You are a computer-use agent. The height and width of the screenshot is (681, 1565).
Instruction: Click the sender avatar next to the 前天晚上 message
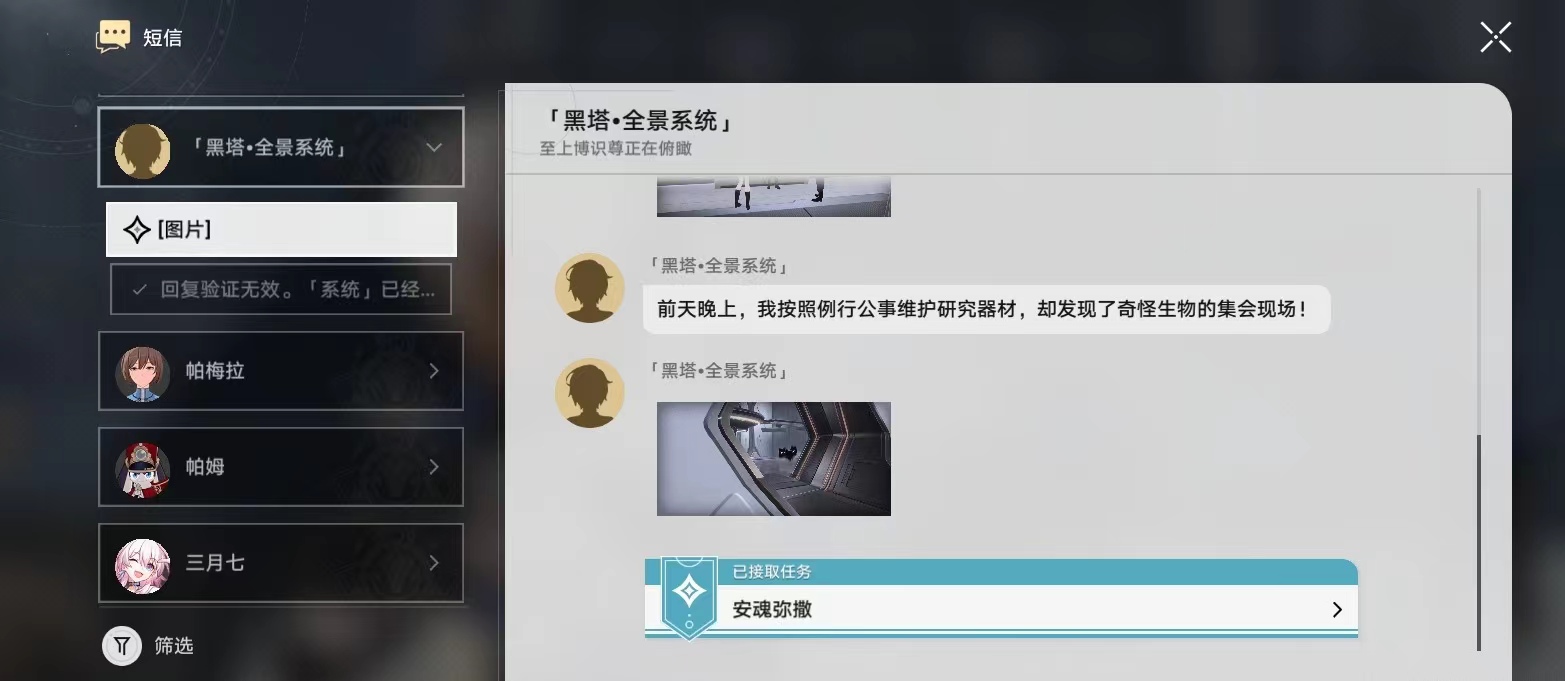(590, 288)
